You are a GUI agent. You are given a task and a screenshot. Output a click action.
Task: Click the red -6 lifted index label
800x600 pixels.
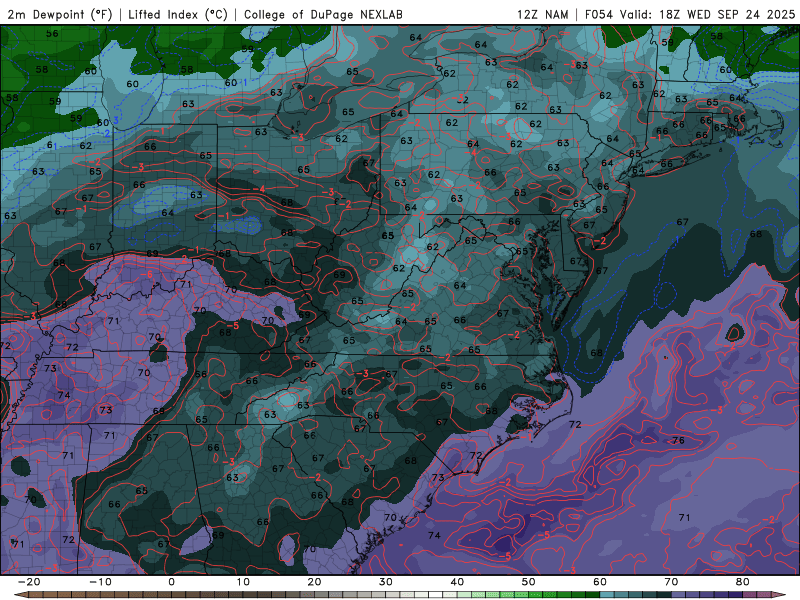click(147, 274)
